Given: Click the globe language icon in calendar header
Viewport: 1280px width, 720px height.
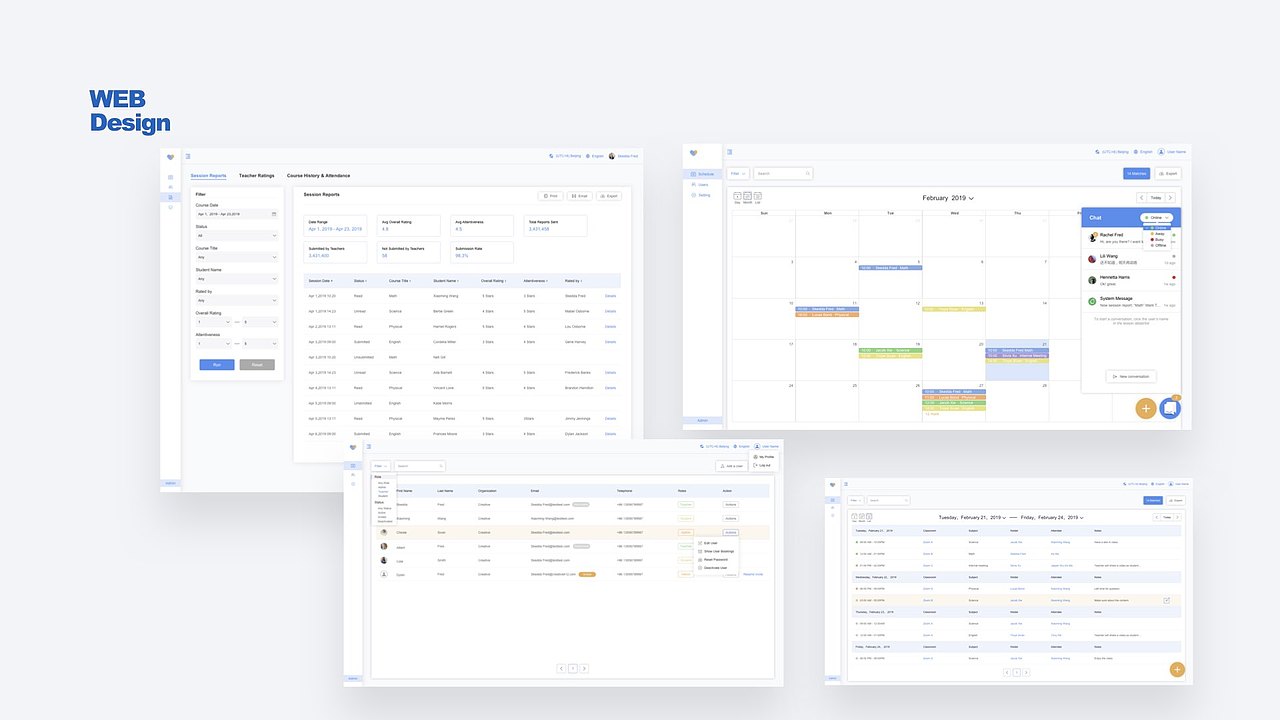Looking at the screenshot, I should [1136, 152].
